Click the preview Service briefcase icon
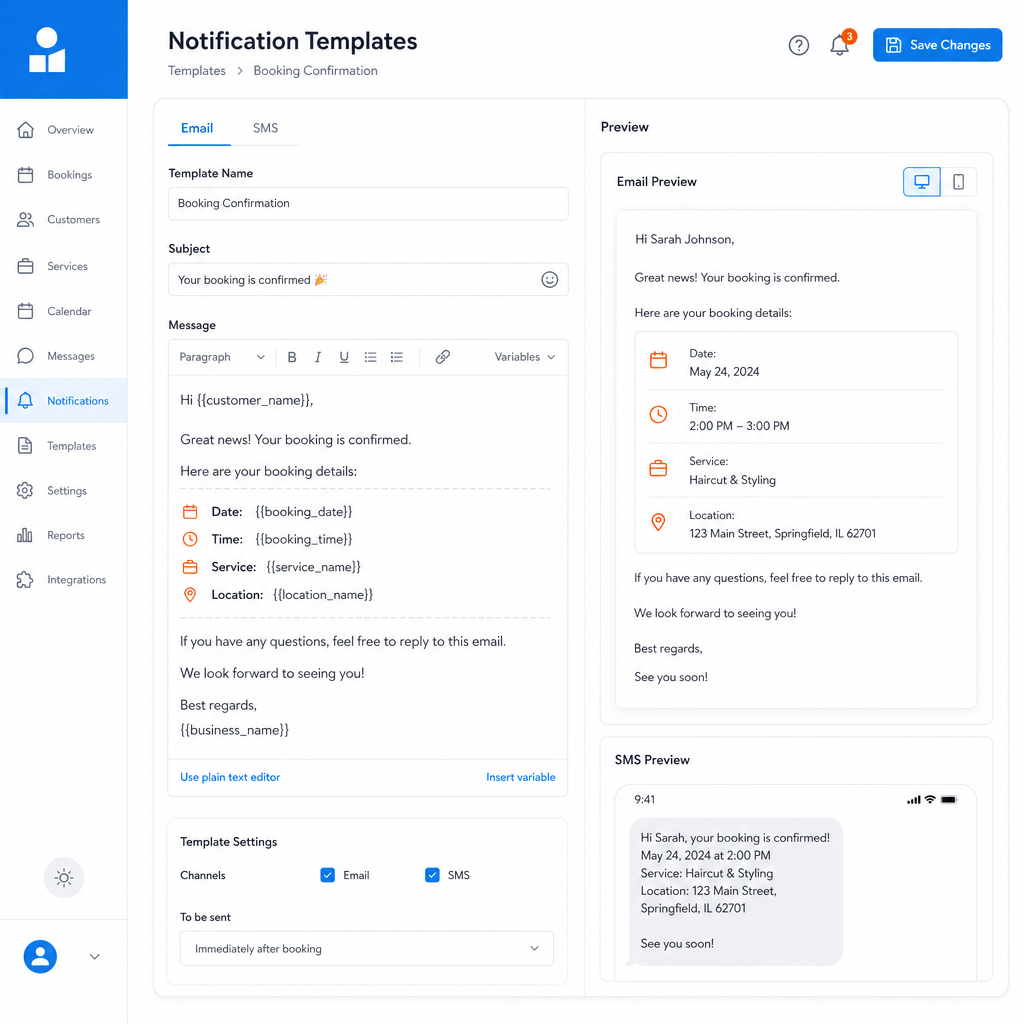 pyautogui.click(x=658, y=468)
